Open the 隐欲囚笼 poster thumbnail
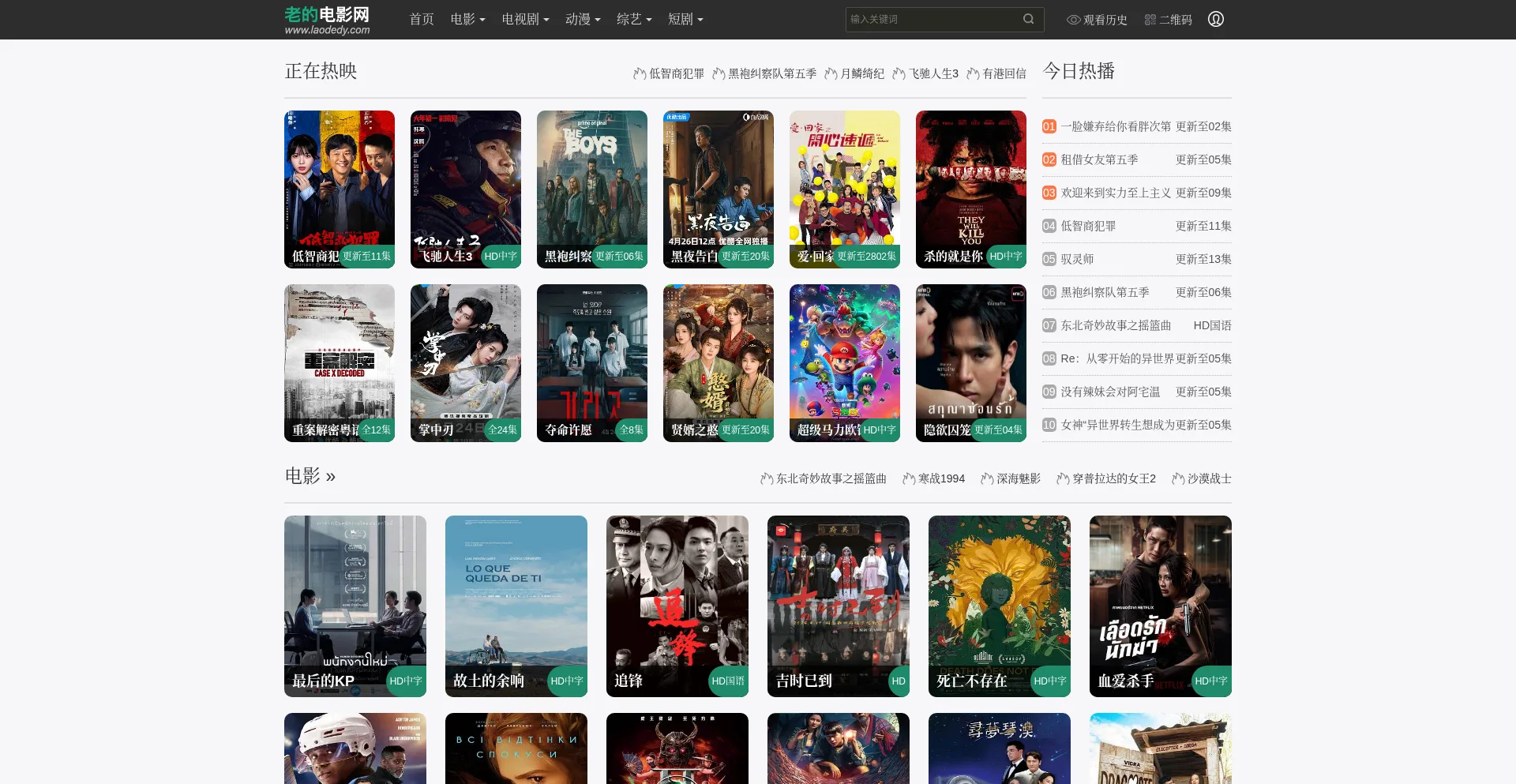 [x=971, y=363]
